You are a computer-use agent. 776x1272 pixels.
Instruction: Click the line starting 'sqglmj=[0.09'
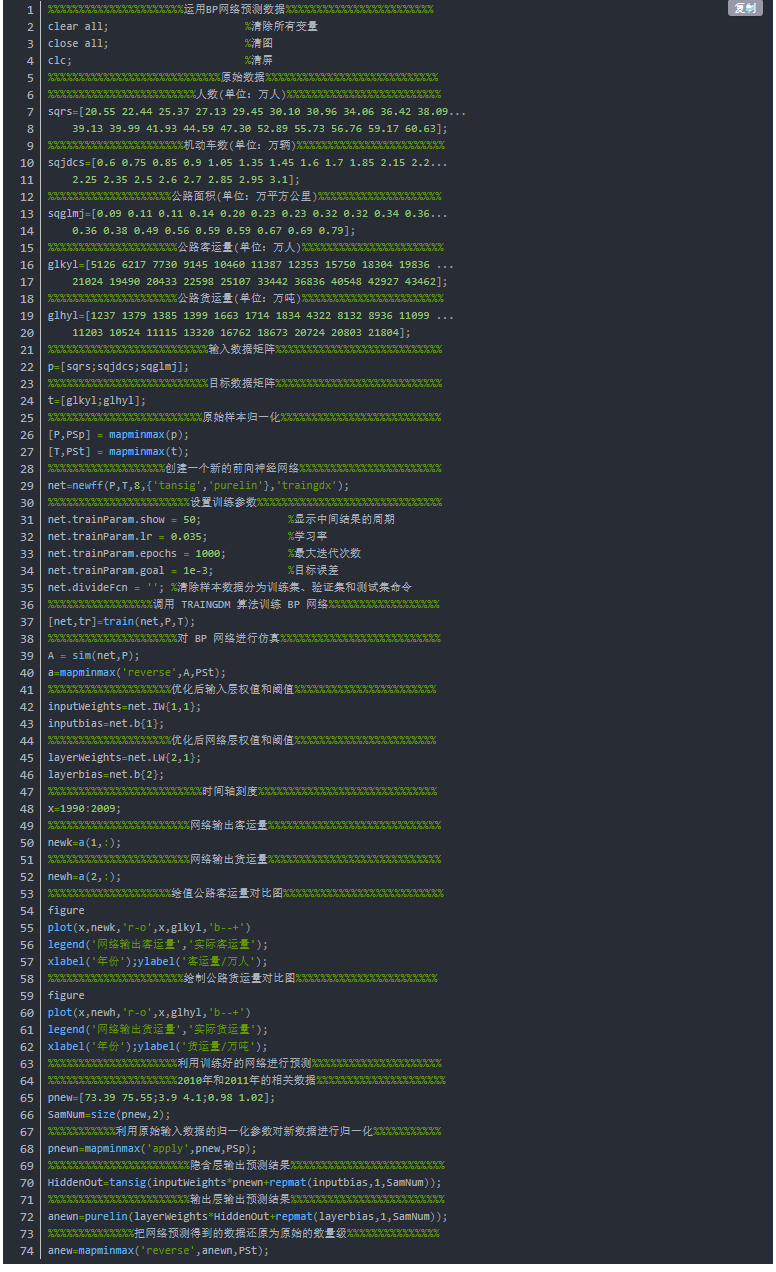point(247,213)
